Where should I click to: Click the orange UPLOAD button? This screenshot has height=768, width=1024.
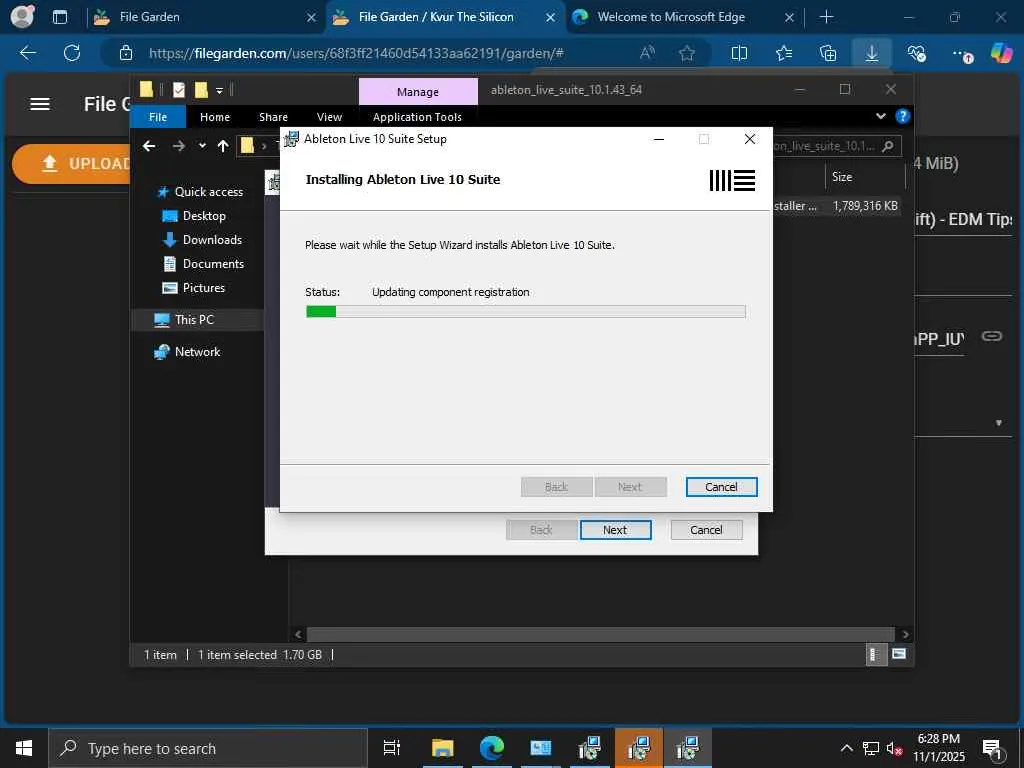pos(72,163)
